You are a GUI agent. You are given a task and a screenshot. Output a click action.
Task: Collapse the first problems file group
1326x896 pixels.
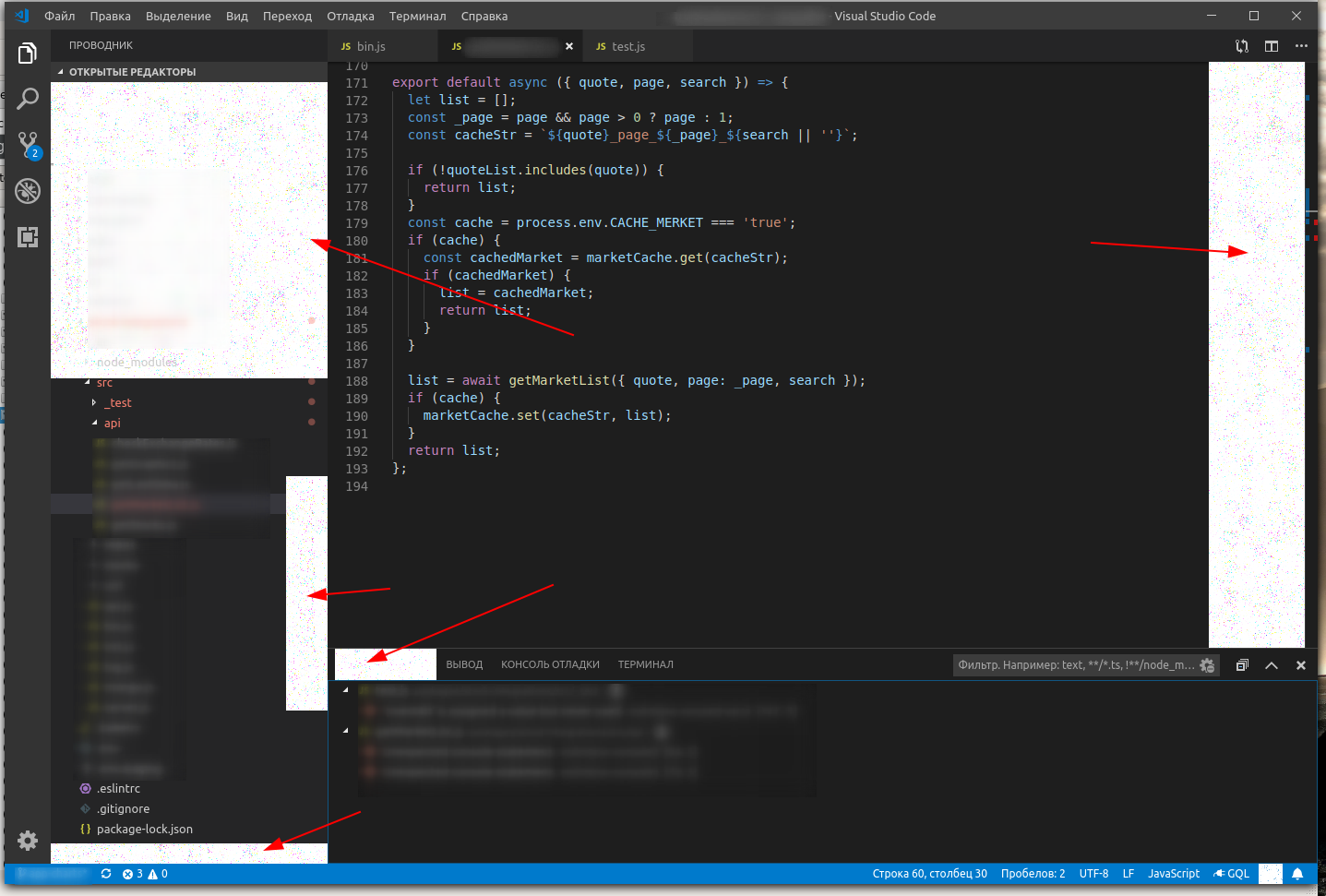[346, 690]
